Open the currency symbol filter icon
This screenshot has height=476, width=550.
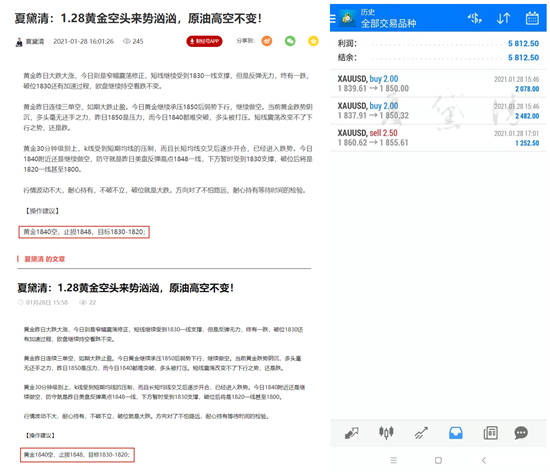pos(475,18)
